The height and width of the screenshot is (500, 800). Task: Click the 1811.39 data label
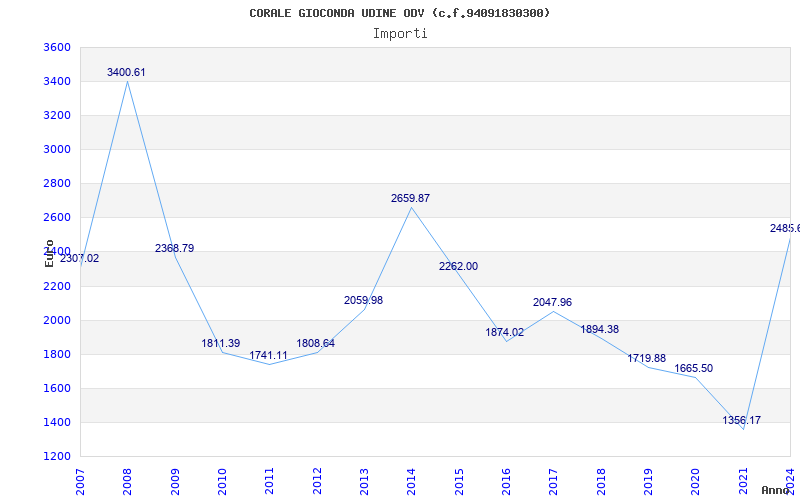tap(220, 343)
